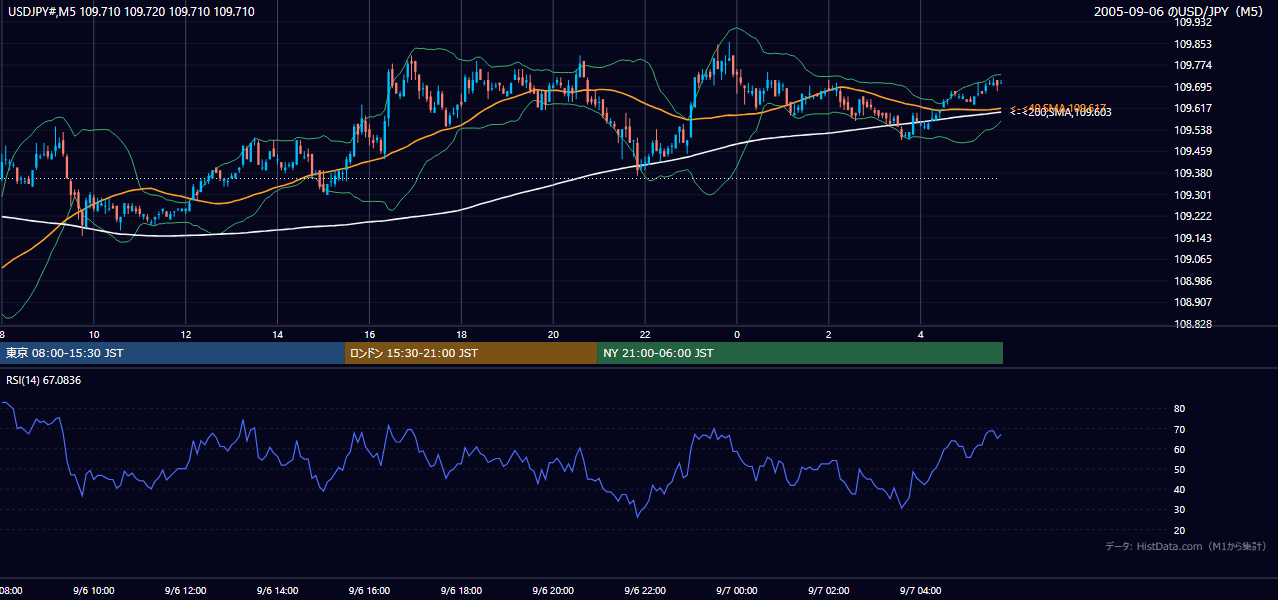Click the 50 level on the RSI scale

(x=1180, y=469)
